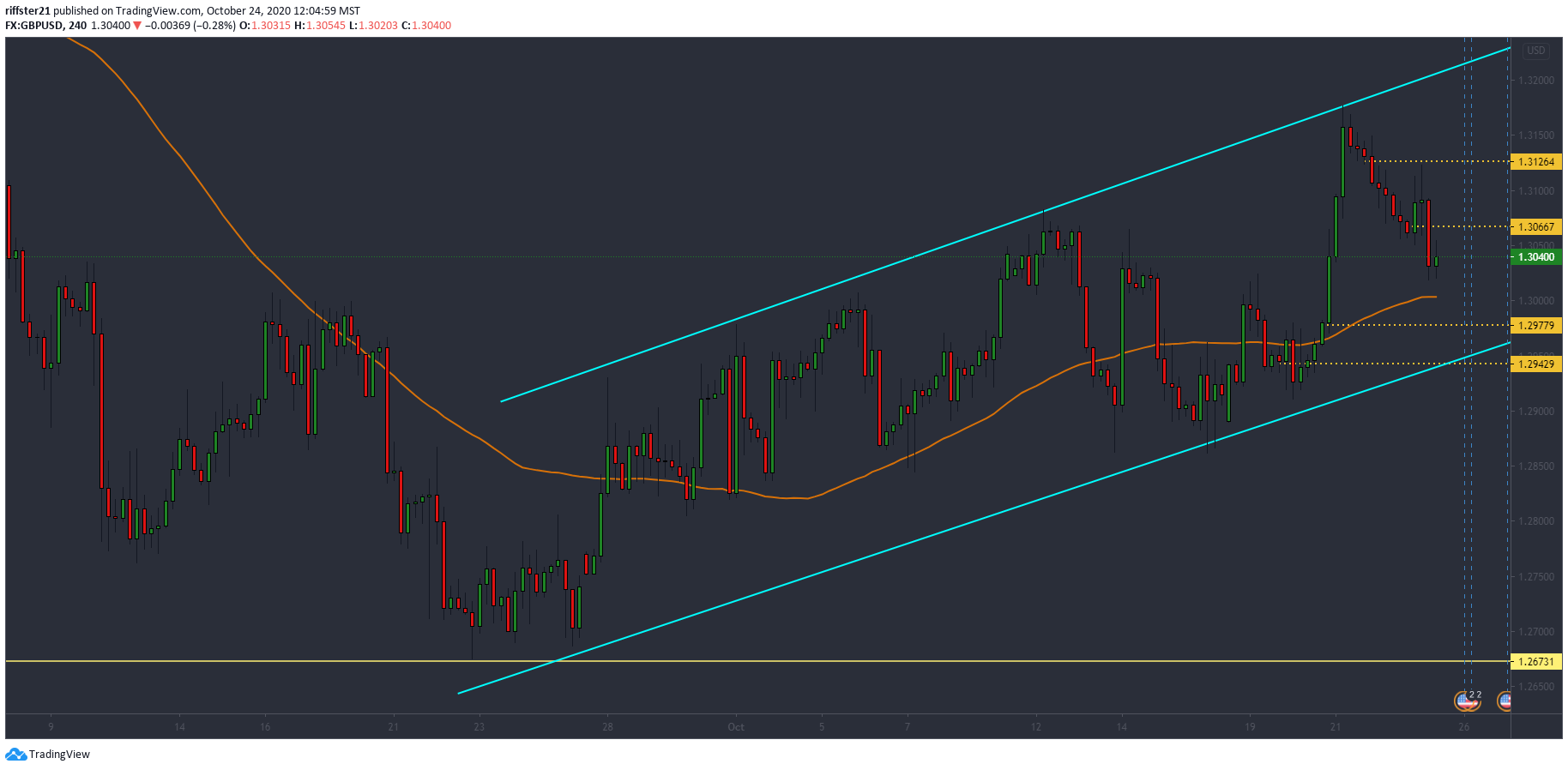Open the riffster21 publisher name
1568x770 pixels.
[x=27, y=11]
